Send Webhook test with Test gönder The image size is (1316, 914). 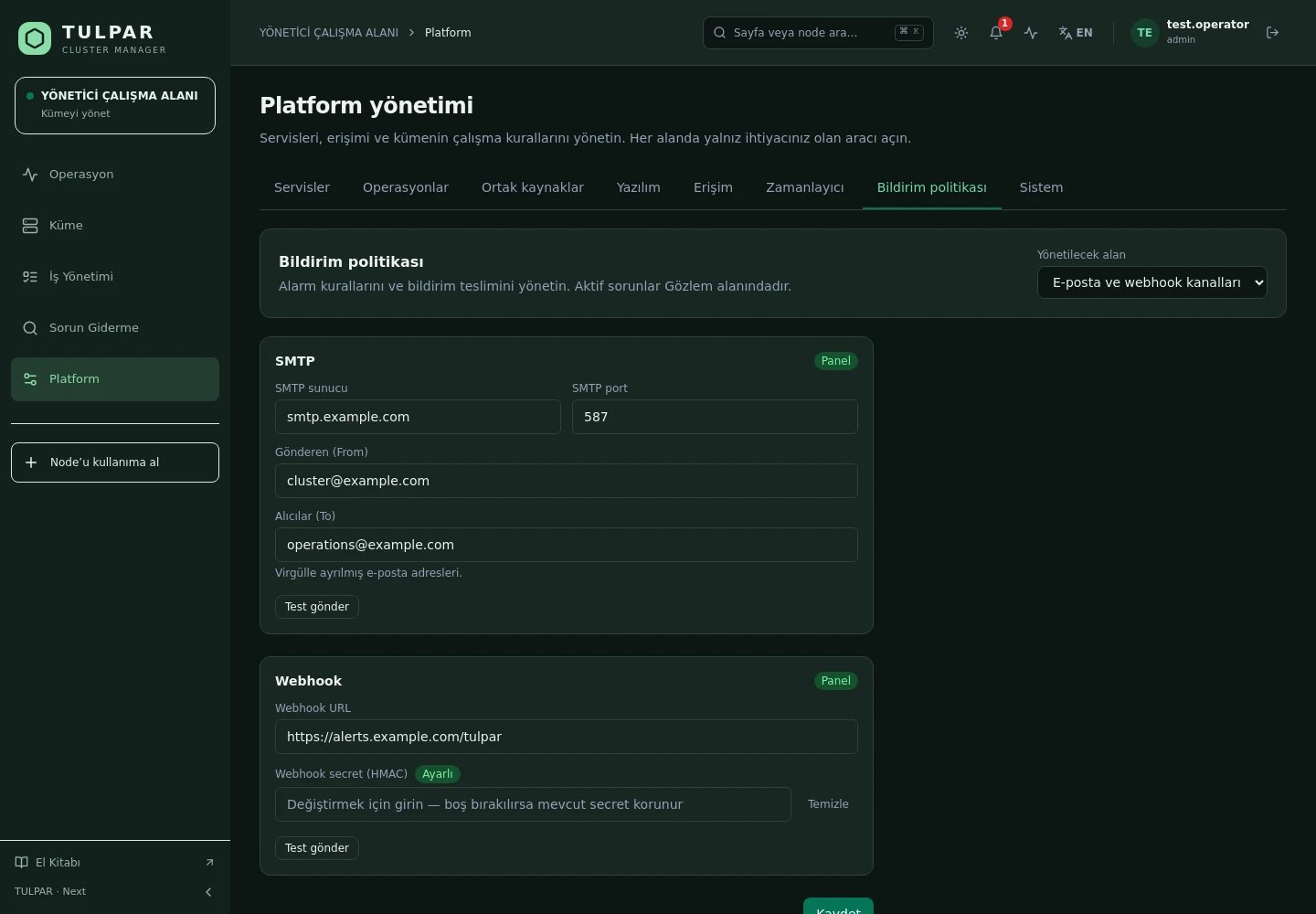(x=317, y=848)
